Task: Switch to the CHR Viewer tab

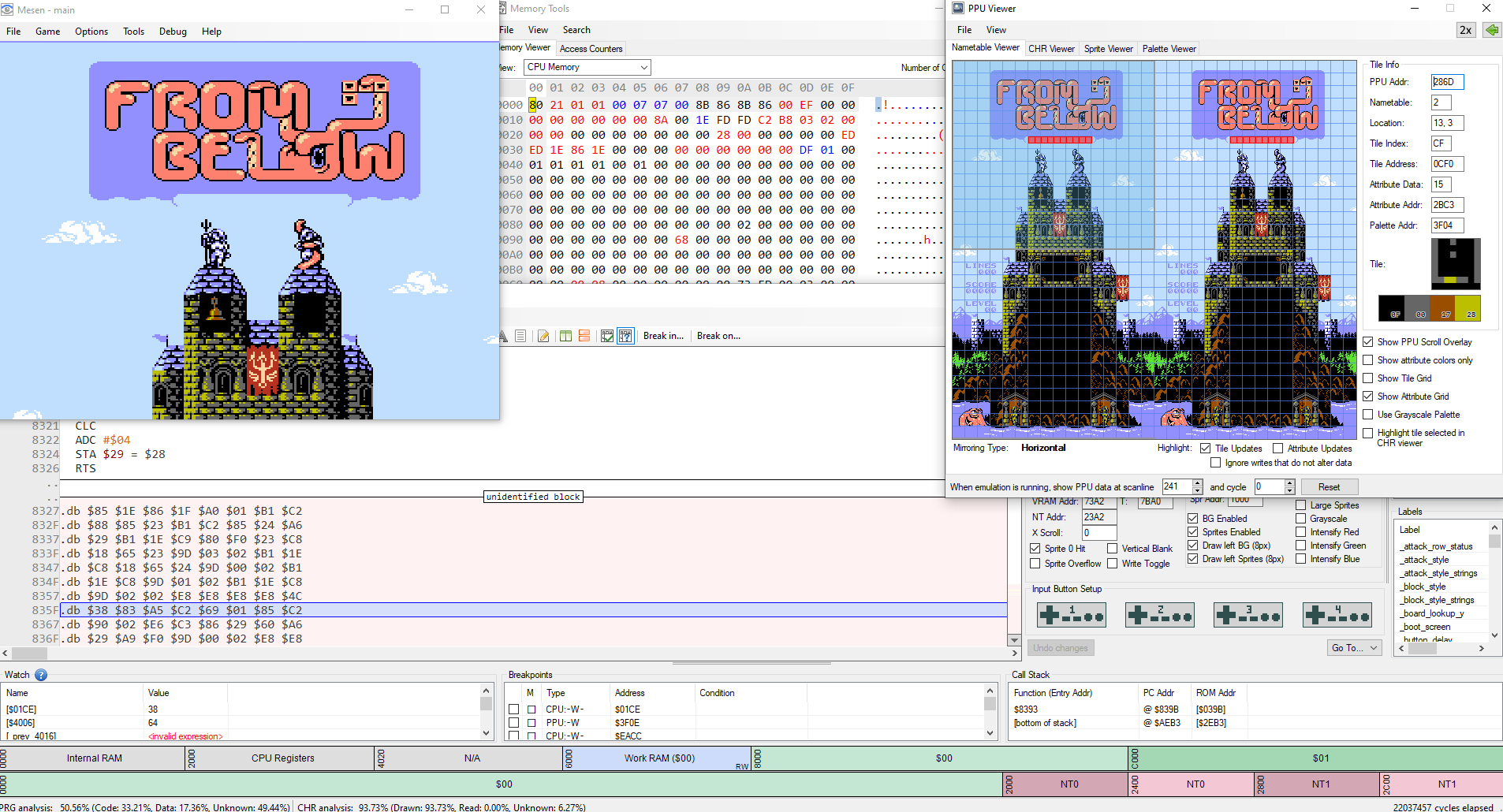Action: point(1051,49)
